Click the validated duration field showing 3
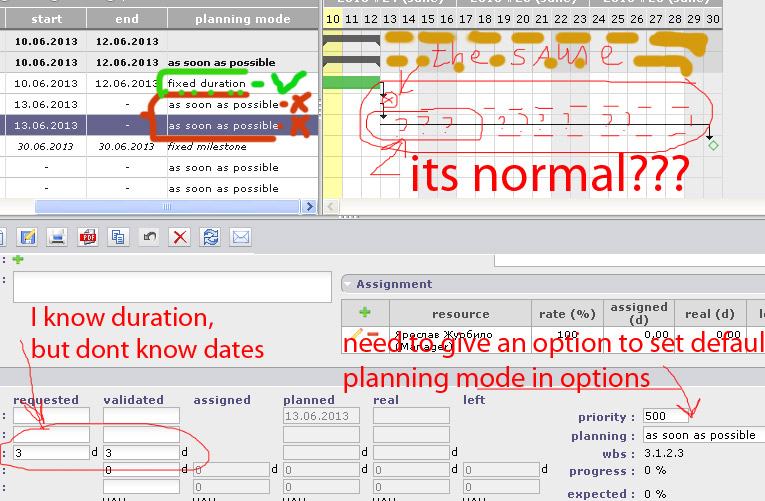 (x=141, y=453)
